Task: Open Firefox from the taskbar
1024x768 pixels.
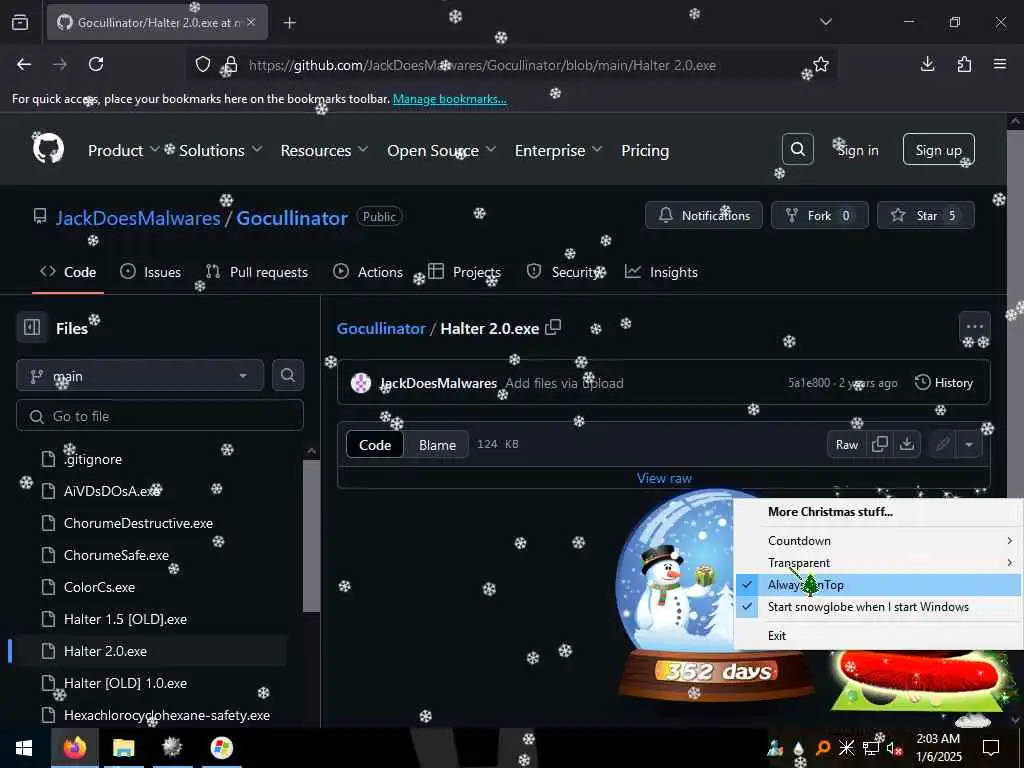Action: (75, 747)
